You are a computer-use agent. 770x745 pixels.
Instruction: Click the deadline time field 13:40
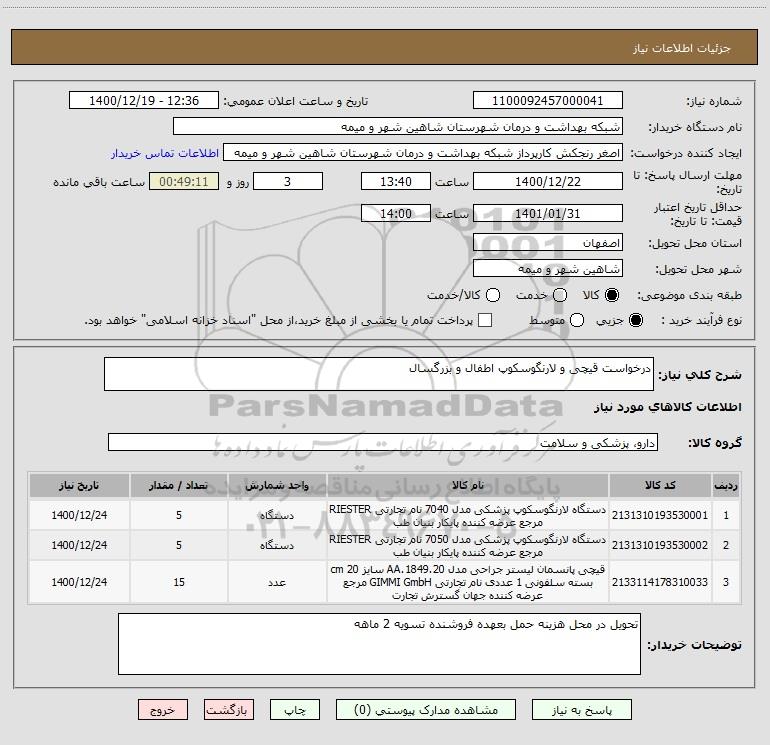point(396,181)
